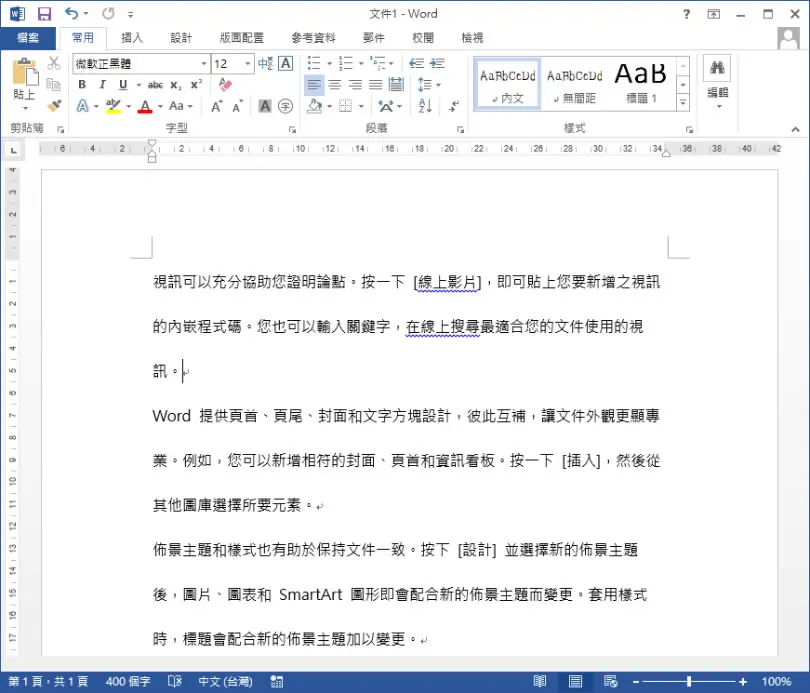Select the bullet list icon

pos(314,64)
